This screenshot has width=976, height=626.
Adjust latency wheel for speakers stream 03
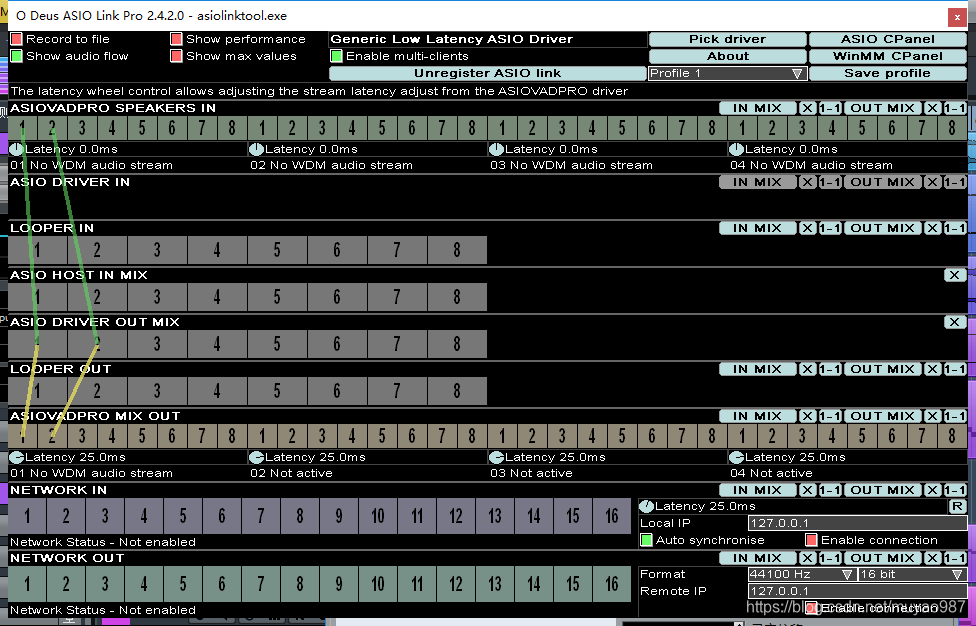[x=496, y=149]
